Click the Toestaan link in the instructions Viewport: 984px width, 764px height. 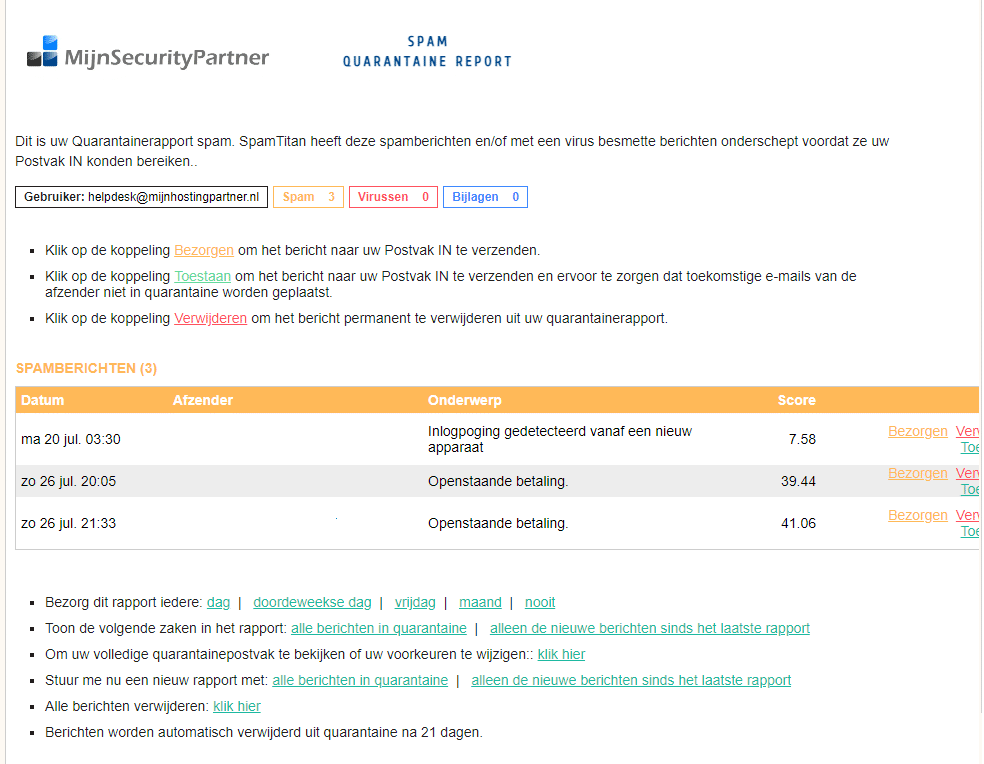coord(203,276)
